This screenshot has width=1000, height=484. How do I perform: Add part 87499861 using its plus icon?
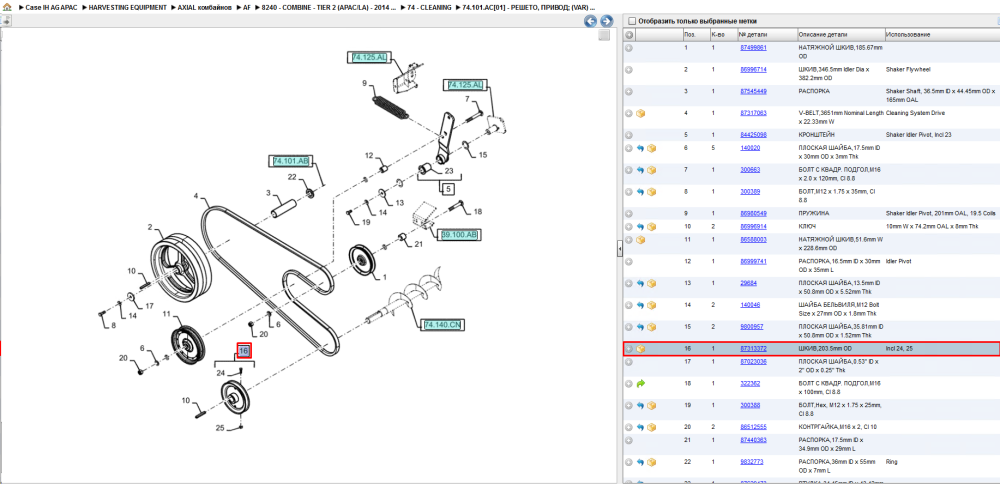coord(629,48)
